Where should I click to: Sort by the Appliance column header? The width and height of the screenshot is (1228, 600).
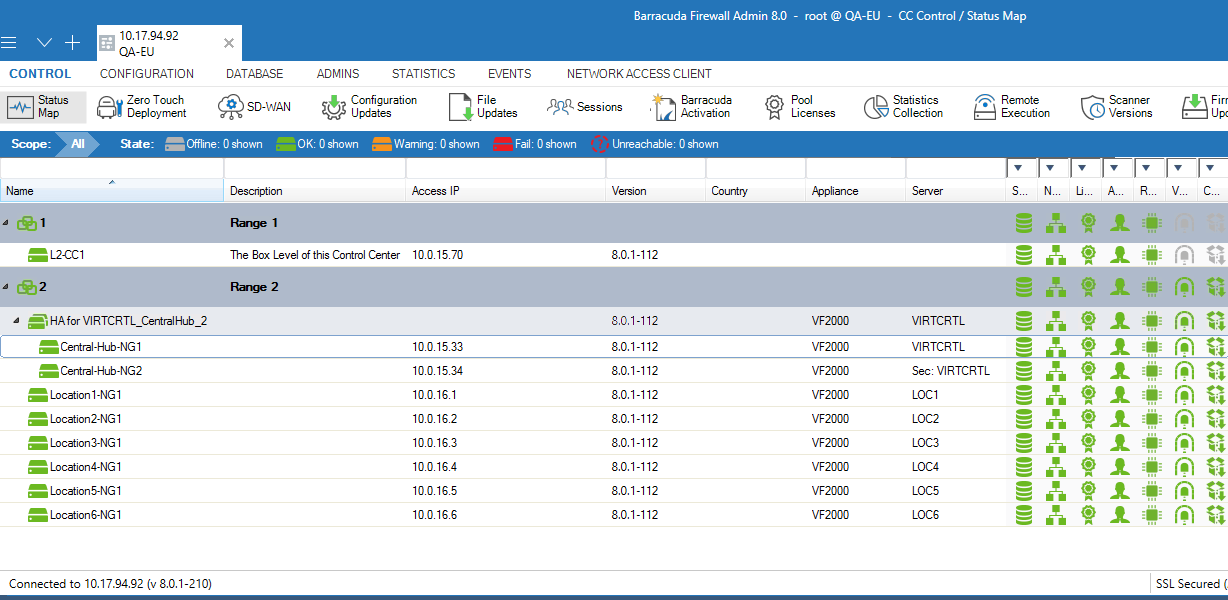(856, 191)
